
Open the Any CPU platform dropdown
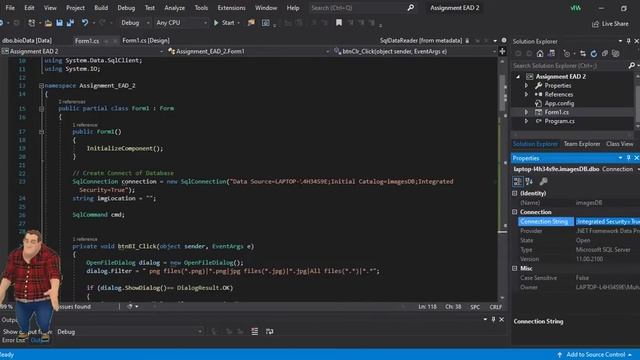tap(181, 23)
